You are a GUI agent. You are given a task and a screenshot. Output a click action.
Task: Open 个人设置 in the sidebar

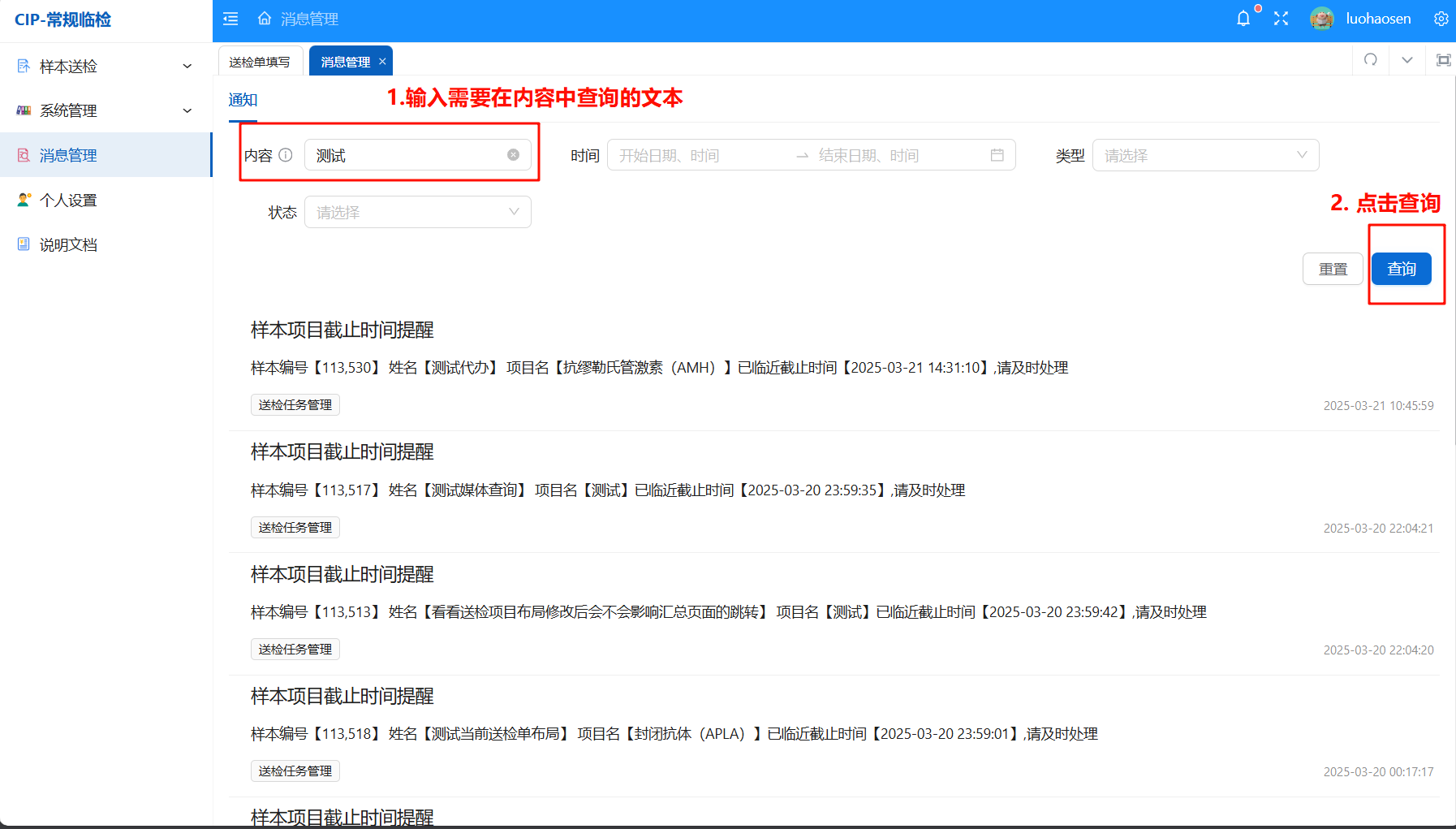coord(69,201)
